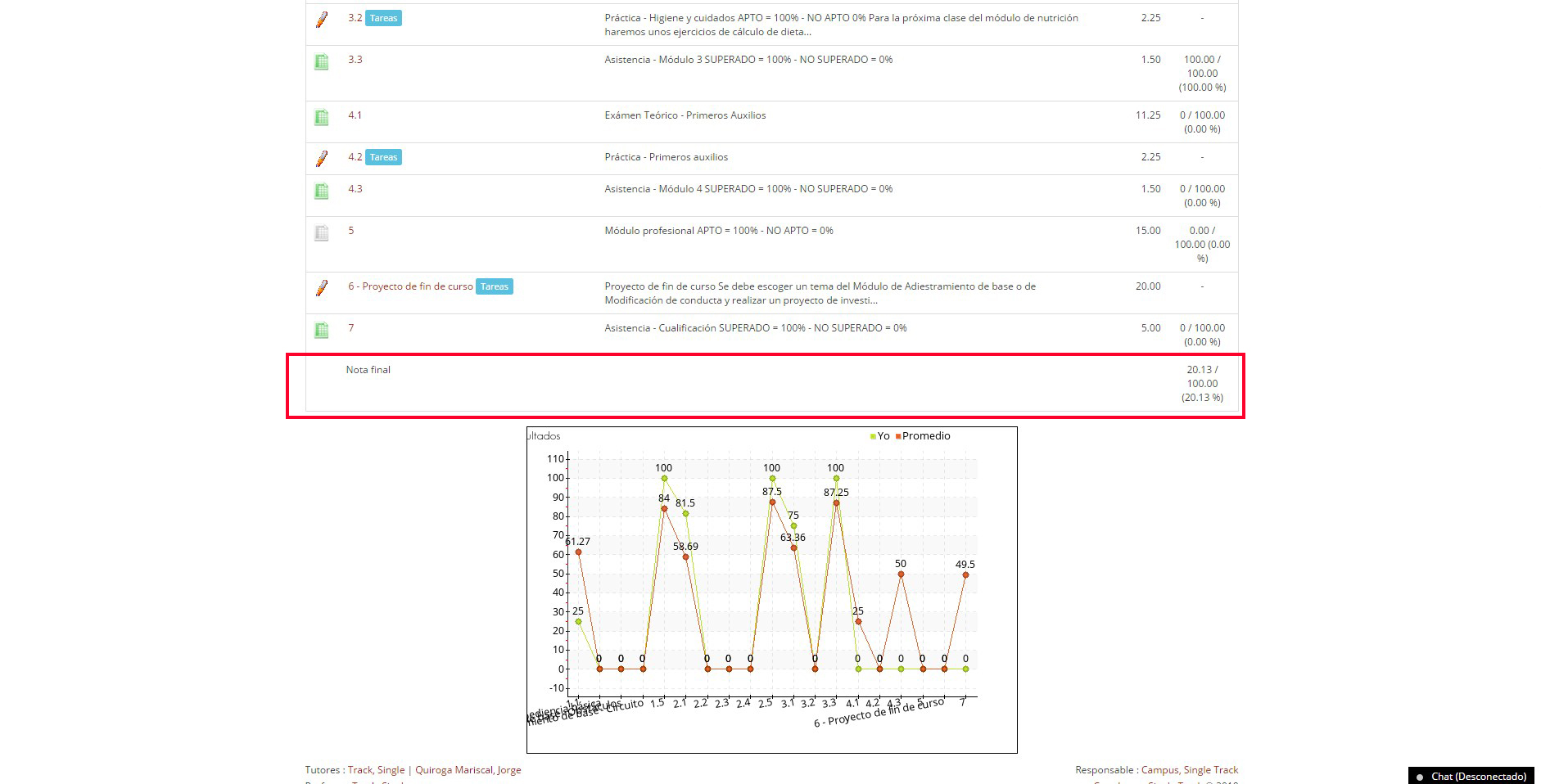Click the 'Nota final' row label
Screen dimensions: 1541x784
tap(368, 369)
